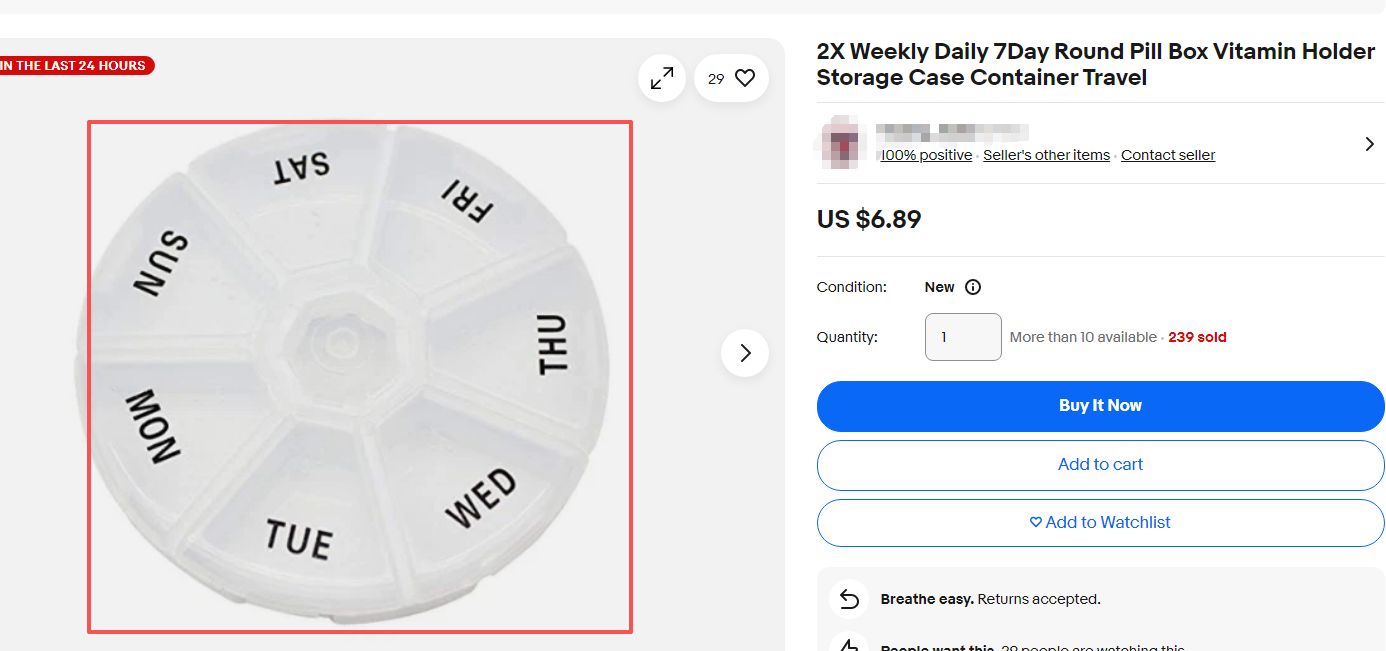Click the seller profile avatar image
This screenshot has height=651, width=1386.
tap(840, 143)
